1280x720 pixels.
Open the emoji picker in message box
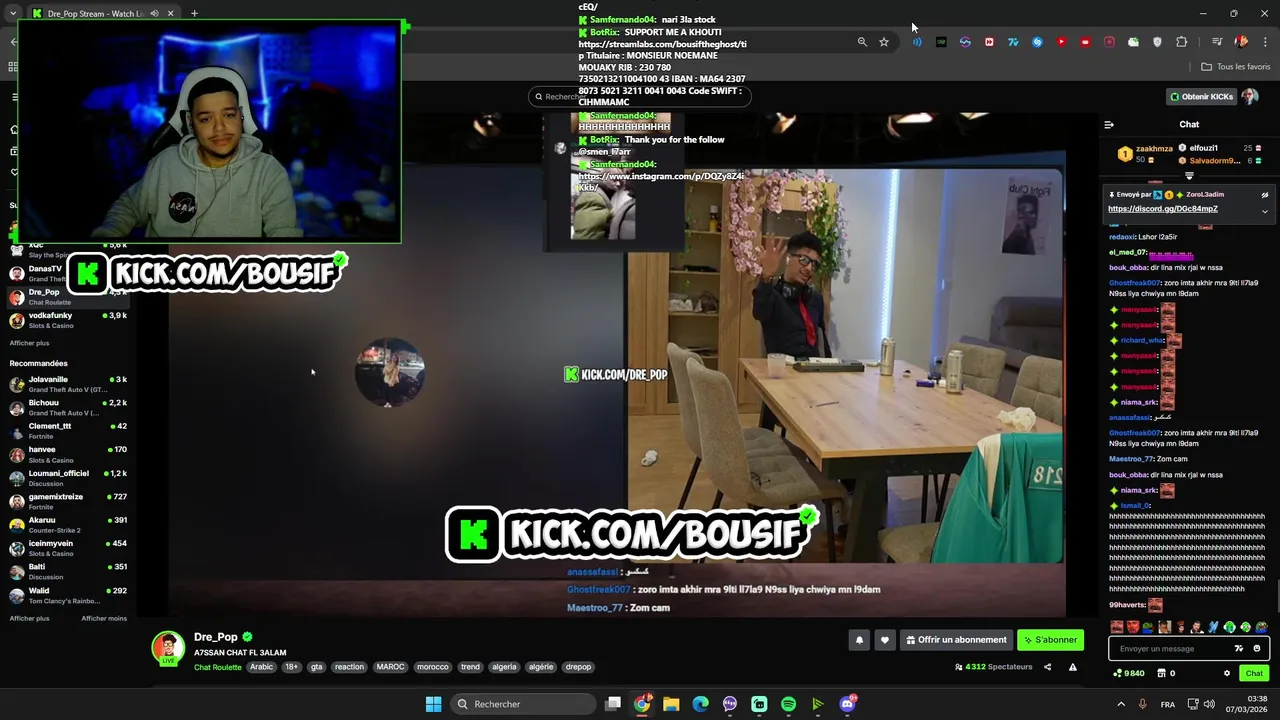pyautogui.click(x=1257, y=649)
